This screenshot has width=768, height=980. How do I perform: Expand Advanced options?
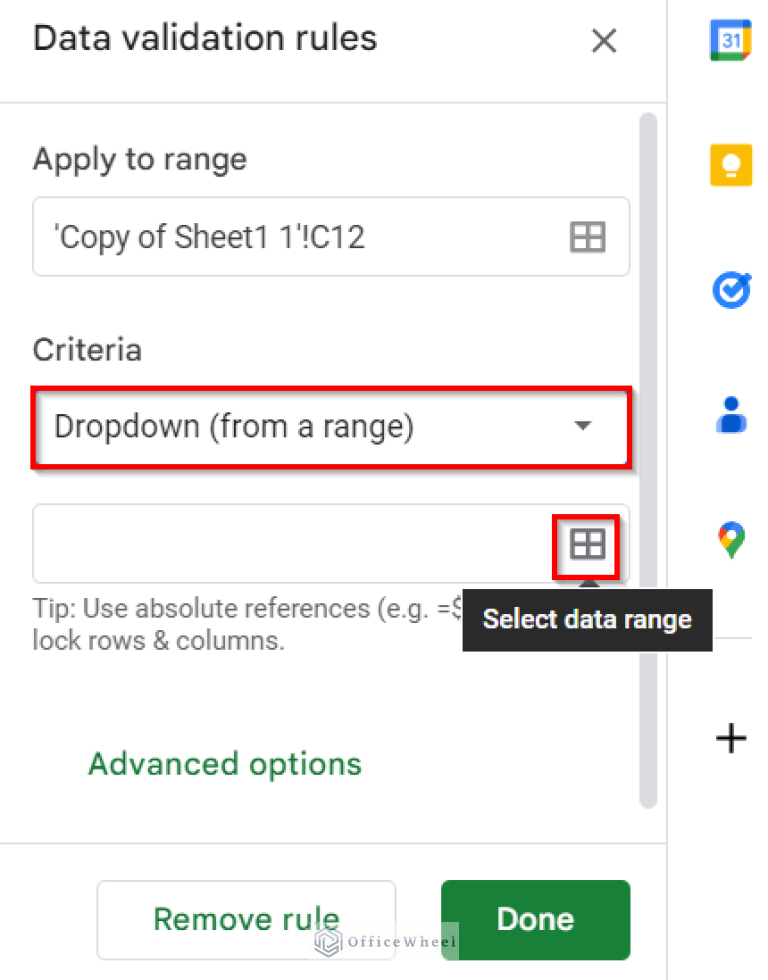[224, 763]
